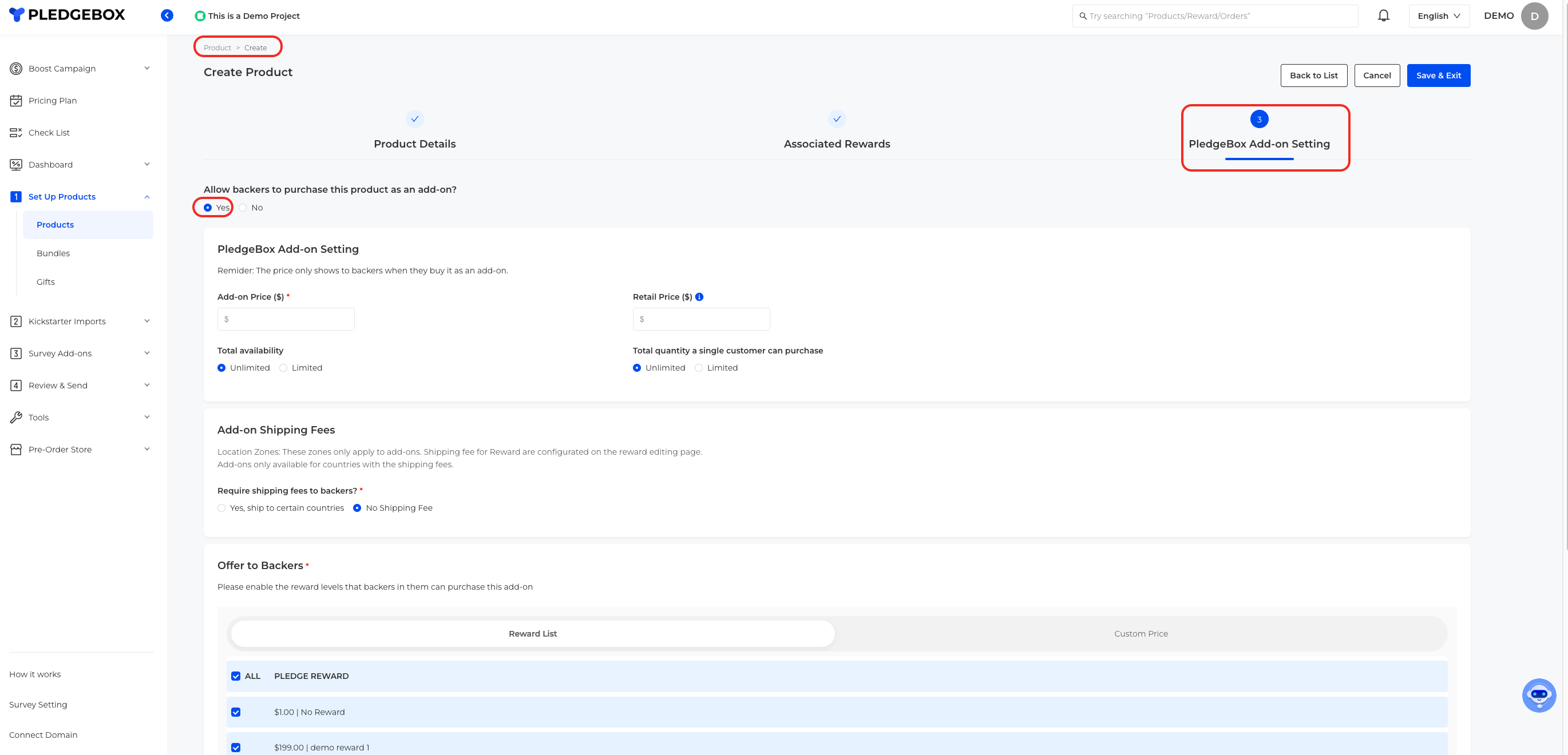Click the Set Up Products step icon
This screenshot has height=755, width=1568.
click(x=16, y=197)
